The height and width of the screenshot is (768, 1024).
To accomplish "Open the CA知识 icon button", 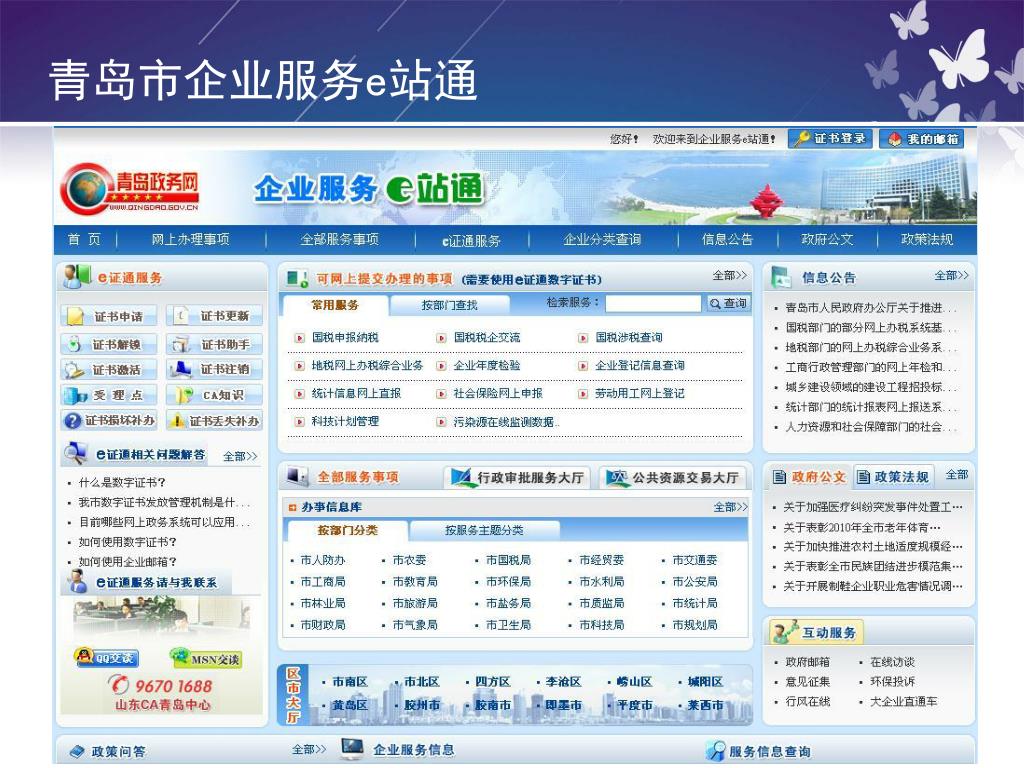I will pyautogui.click(x=215, y=394).
